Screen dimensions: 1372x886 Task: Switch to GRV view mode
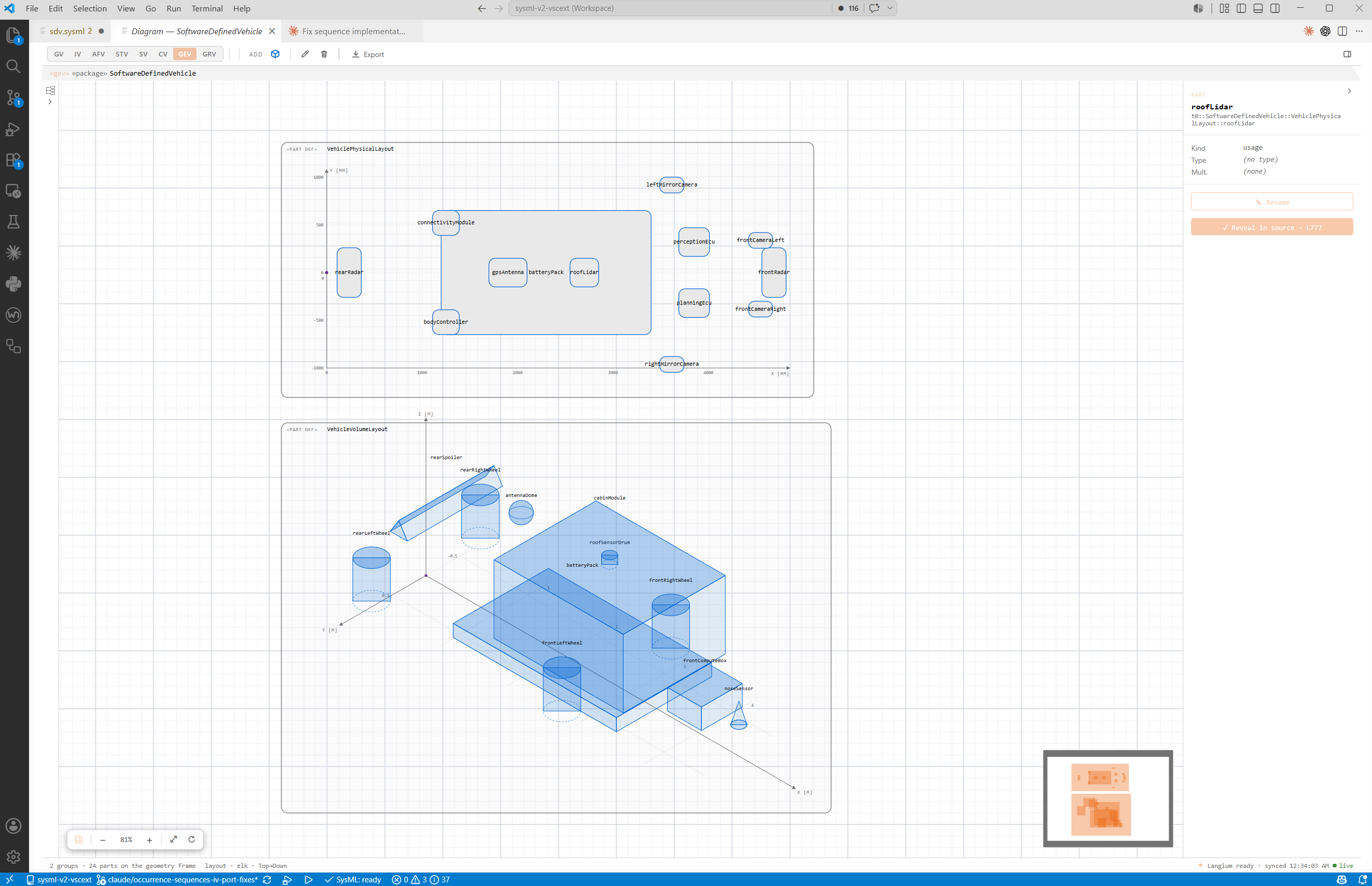(x=209, y=54)
